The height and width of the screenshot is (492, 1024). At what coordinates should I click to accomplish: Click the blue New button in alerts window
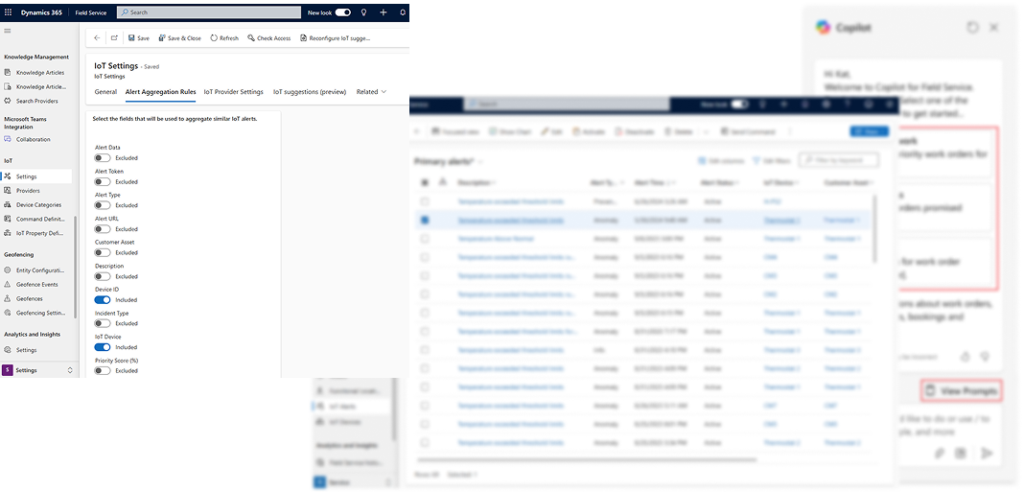tap(869, 131)
